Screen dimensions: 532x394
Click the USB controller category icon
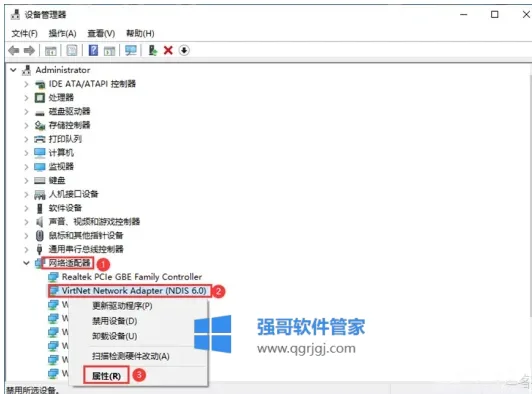coord(39,249)
